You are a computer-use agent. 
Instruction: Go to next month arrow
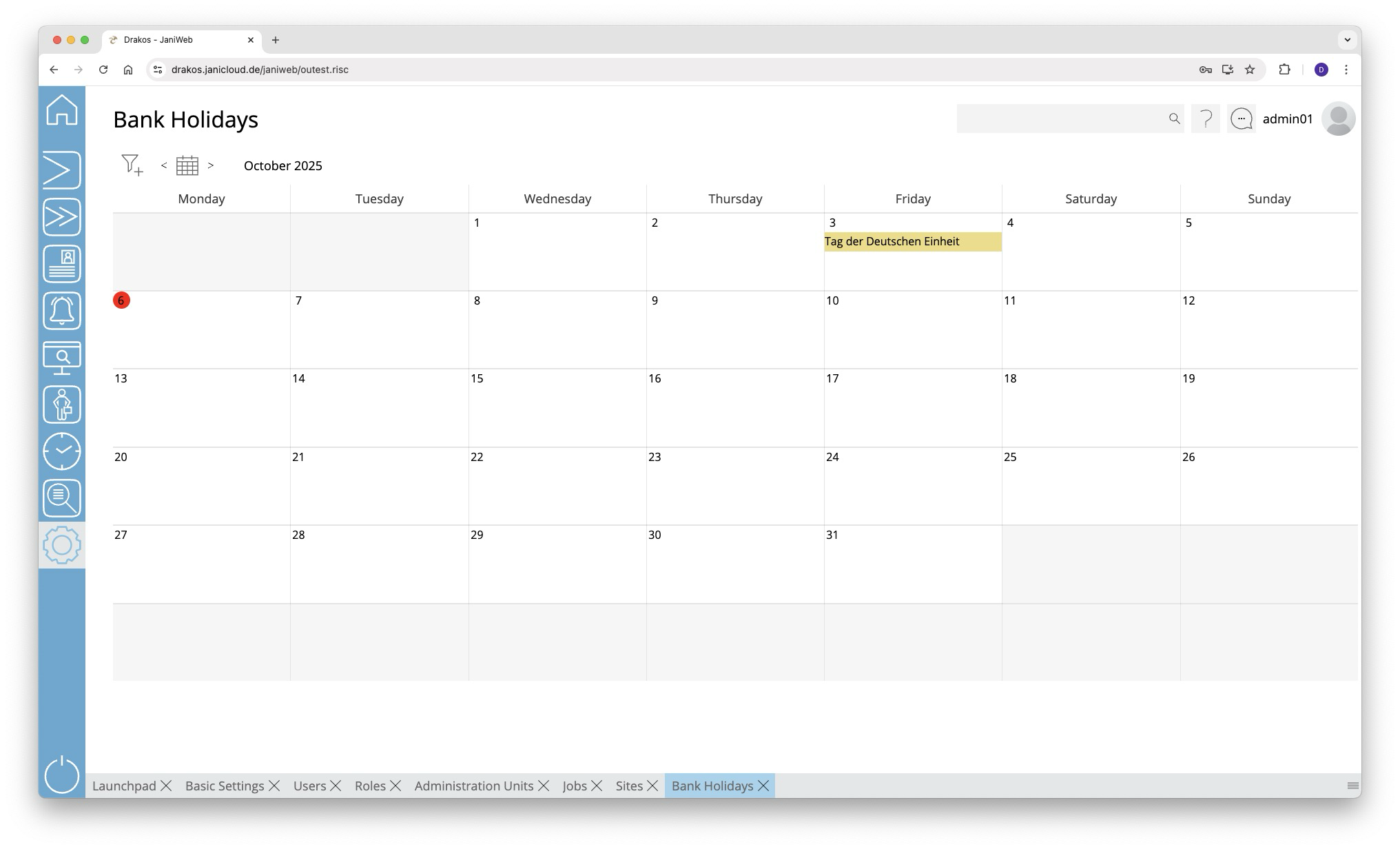coord(211,165)
